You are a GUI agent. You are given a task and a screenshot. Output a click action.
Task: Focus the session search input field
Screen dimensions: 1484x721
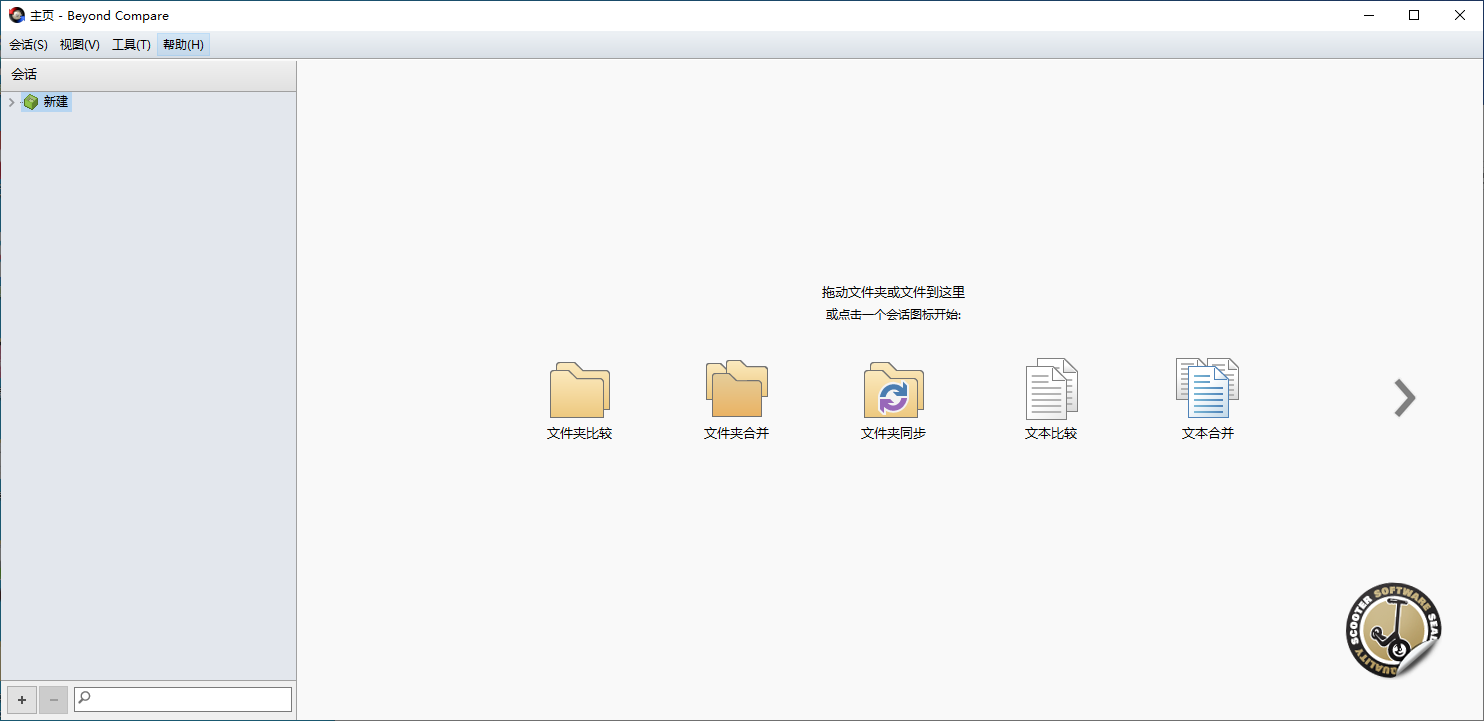tap(183, 699)
